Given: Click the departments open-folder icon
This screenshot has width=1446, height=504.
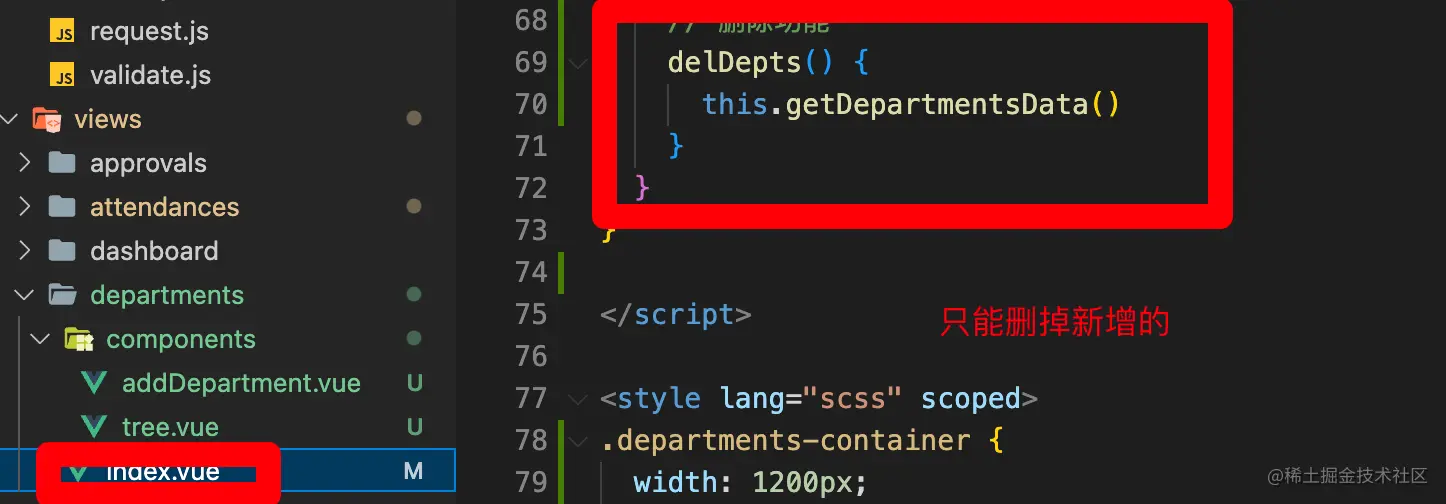Looking at the screenshot, I should 62,295.
